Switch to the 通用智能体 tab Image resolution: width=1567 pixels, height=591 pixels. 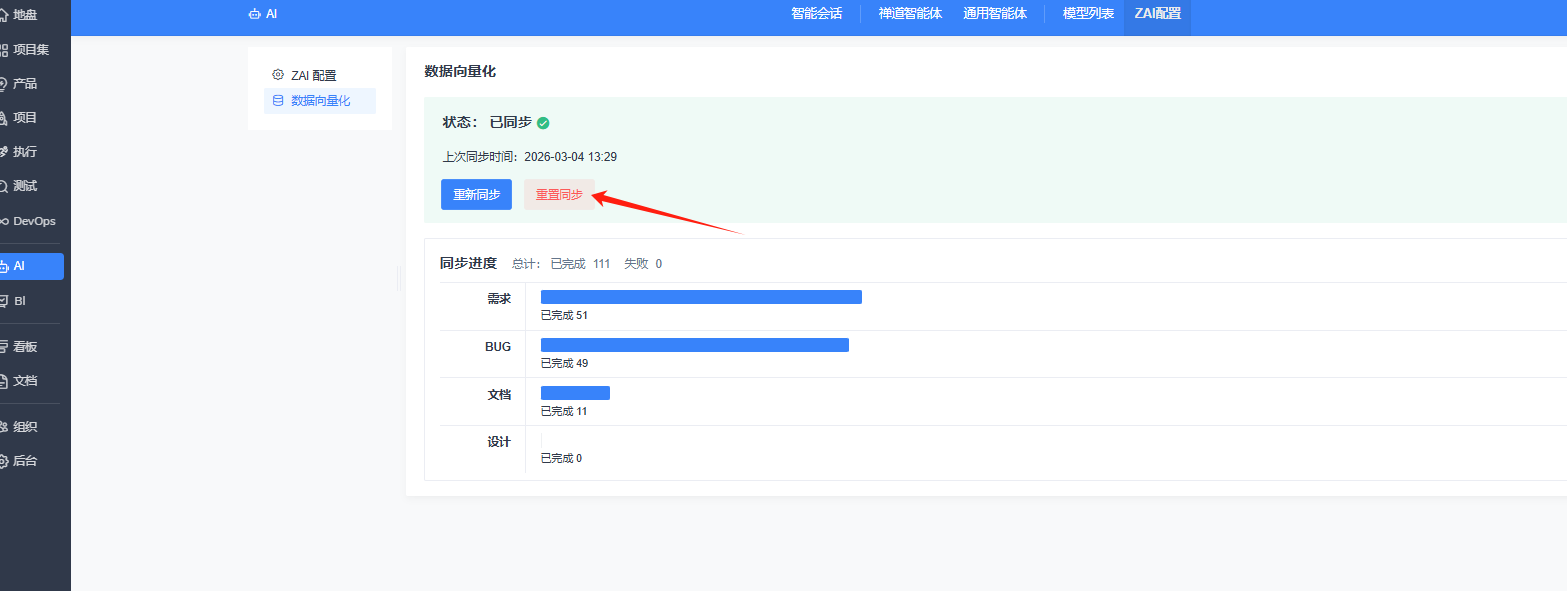click(995, 14)
